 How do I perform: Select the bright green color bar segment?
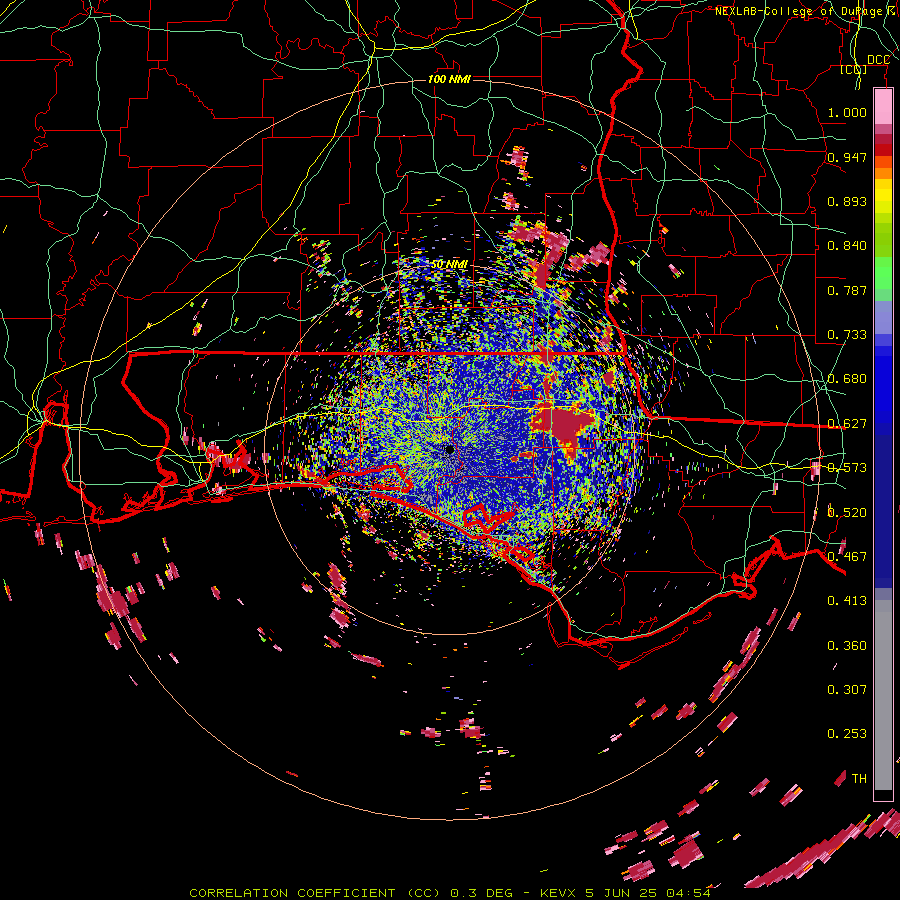tap(883, 273)
